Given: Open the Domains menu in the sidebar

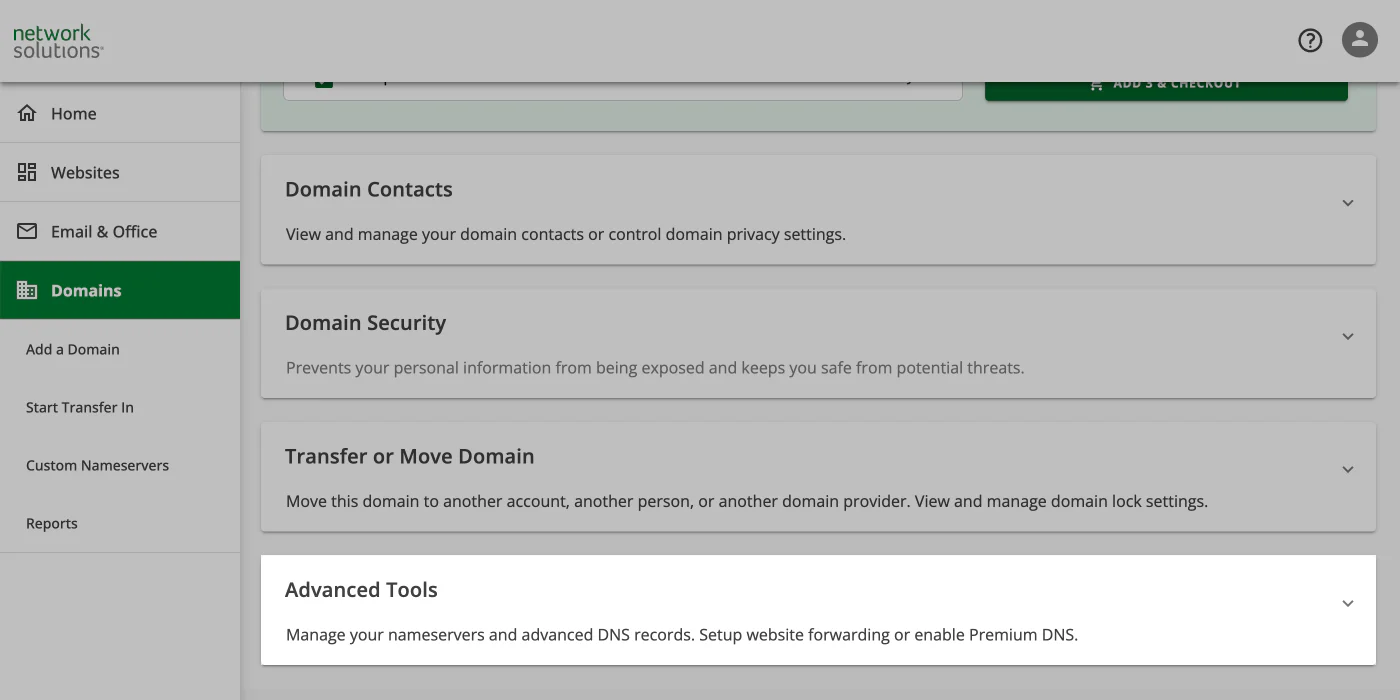Looking at the screenshot, I should pyautogui.click(x=86, y=290).
